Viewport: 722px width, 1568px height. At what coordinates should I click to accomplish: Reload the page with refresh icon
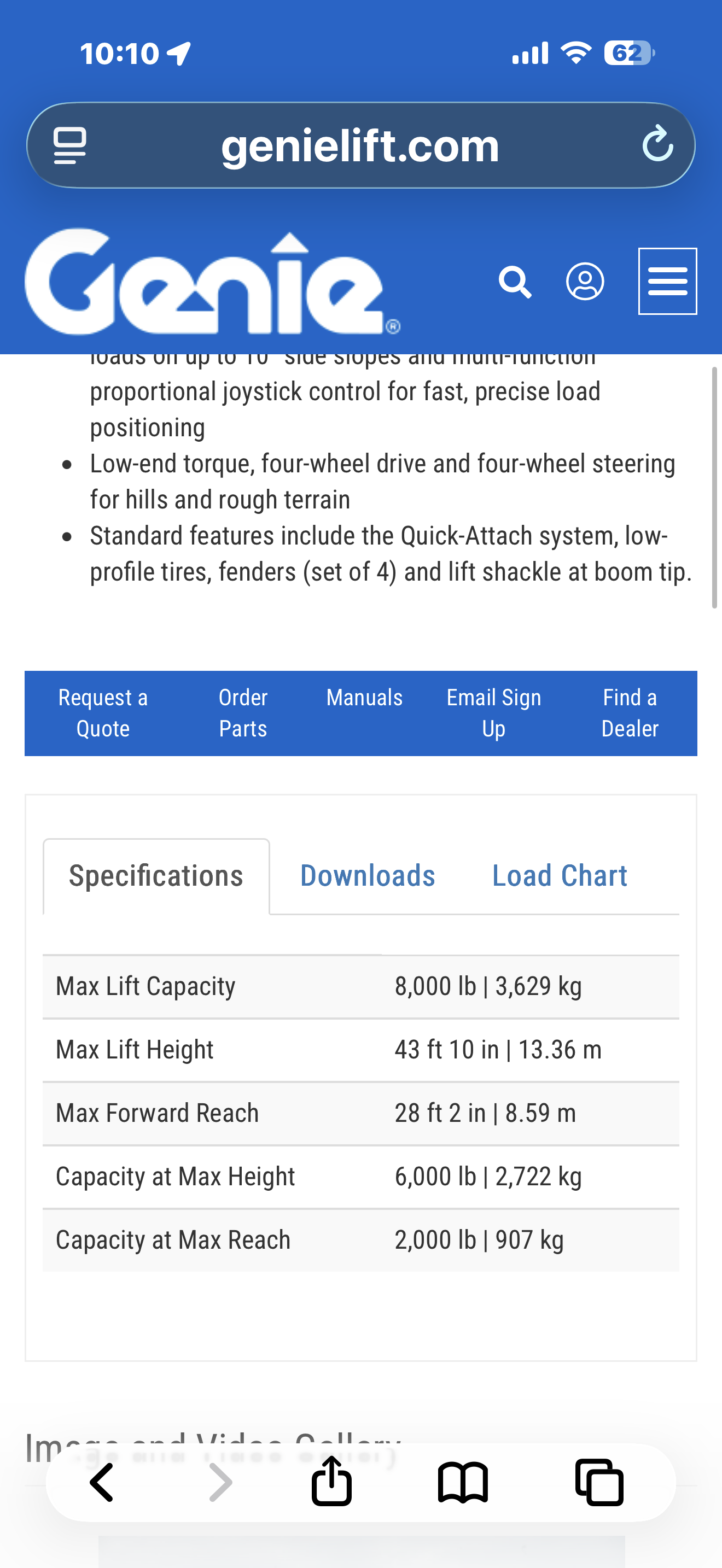click(658, 144)
